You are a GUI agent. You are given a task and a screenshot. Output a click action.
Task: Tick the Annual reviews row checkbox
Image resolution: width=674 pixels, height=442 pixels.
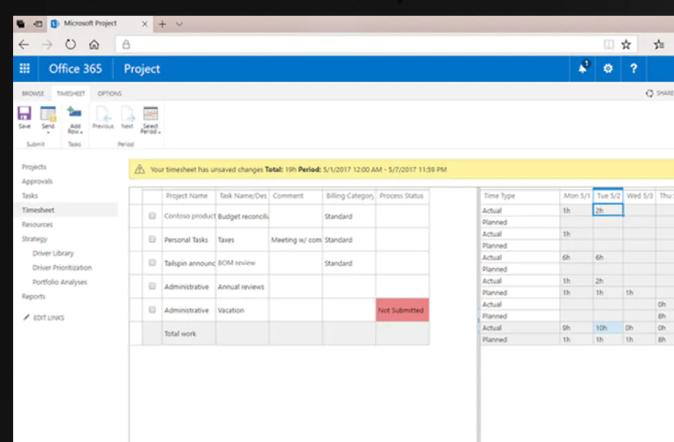[152, 286]
